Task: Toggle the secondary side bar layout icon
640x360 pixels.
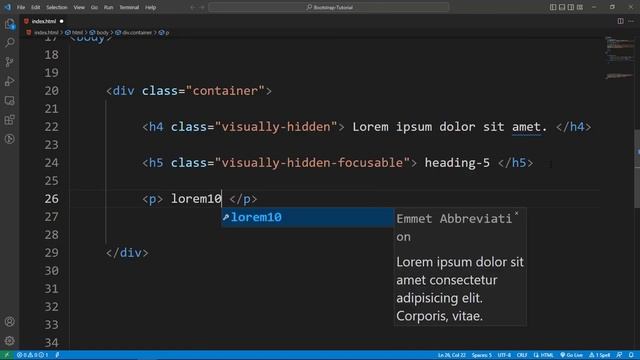Action: pyautogui.click(x=571, y=7)
